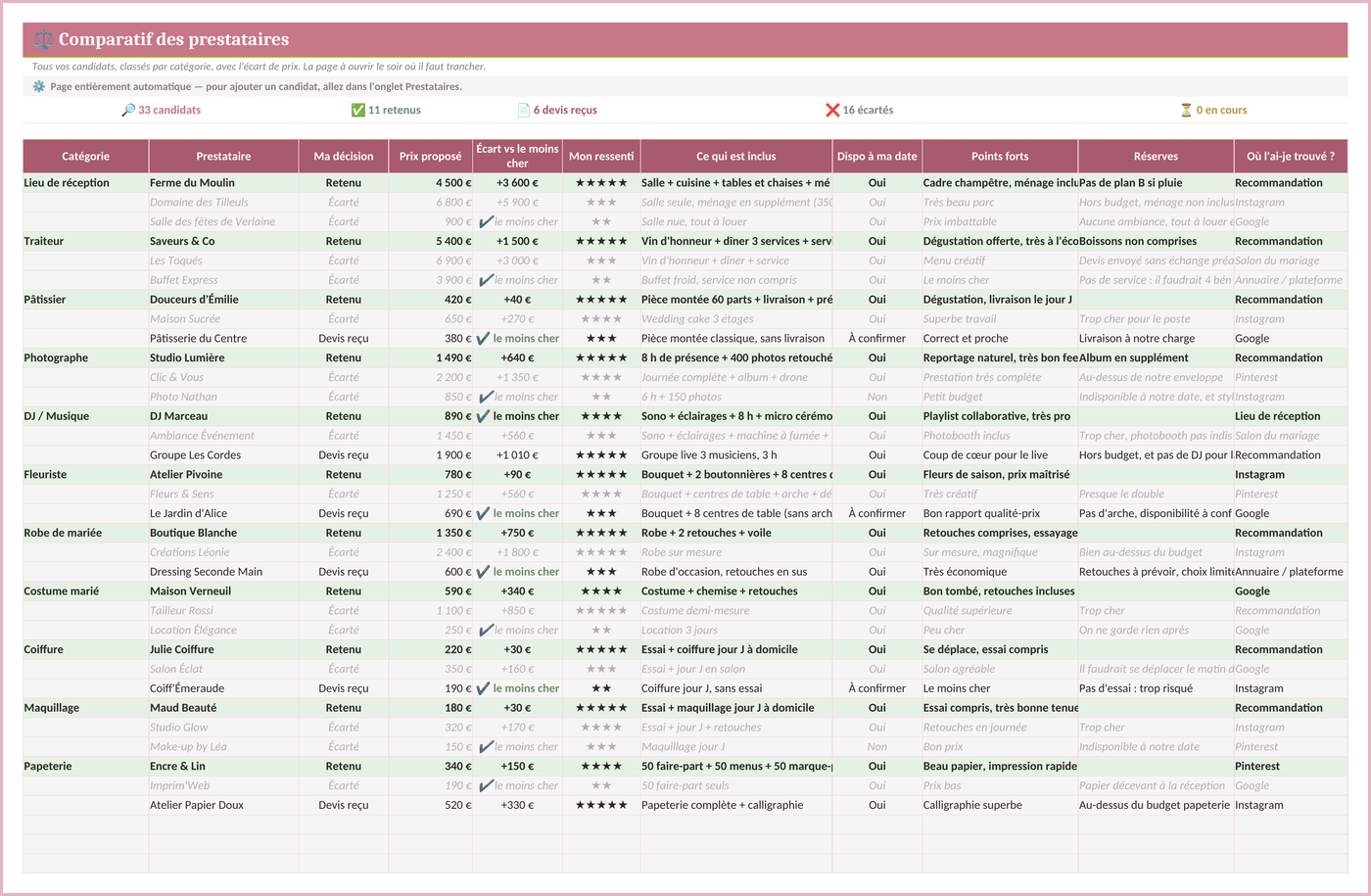The width and height of the screenshot is (1371, 896).
Task: Click the document icon beside 6 devis reçus
Action: [524, 110]
